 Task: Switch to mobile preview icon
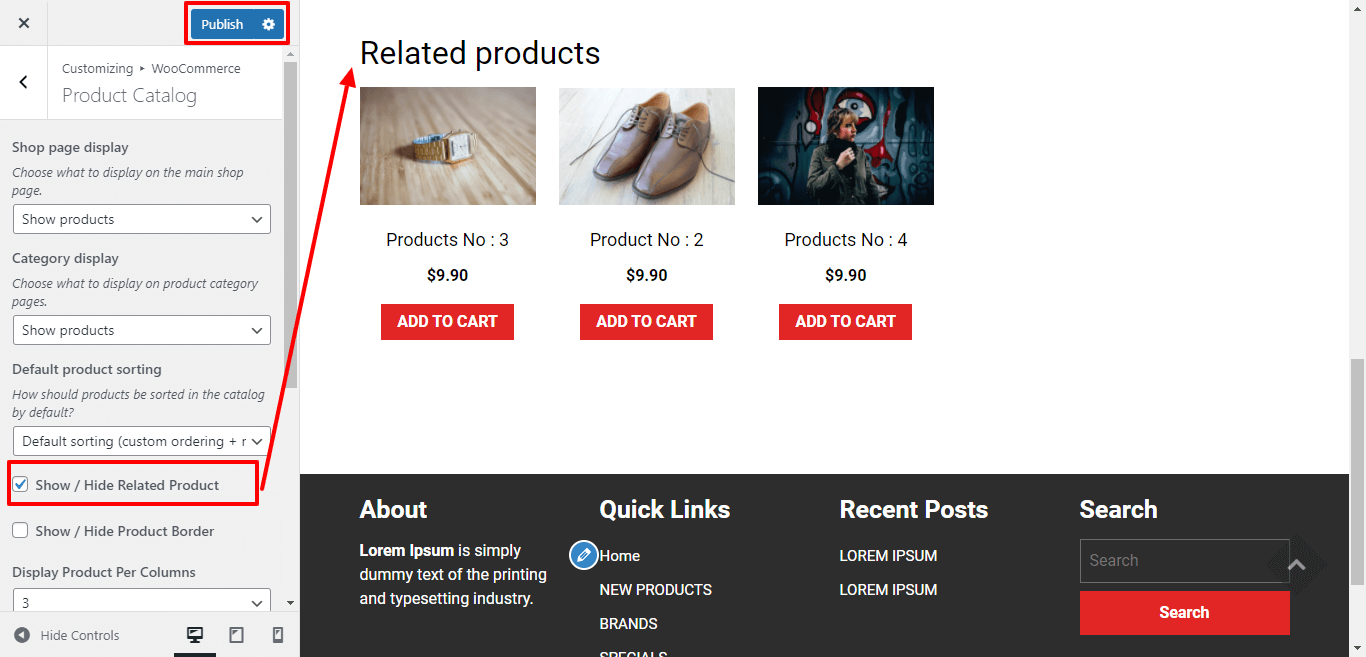tap(278, 635)
